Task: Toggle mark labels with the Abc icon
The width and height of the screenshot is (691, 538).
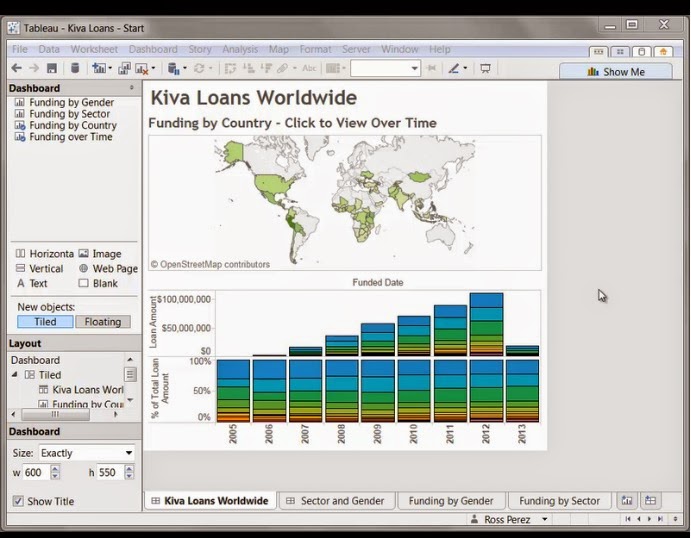Action: 309,68
